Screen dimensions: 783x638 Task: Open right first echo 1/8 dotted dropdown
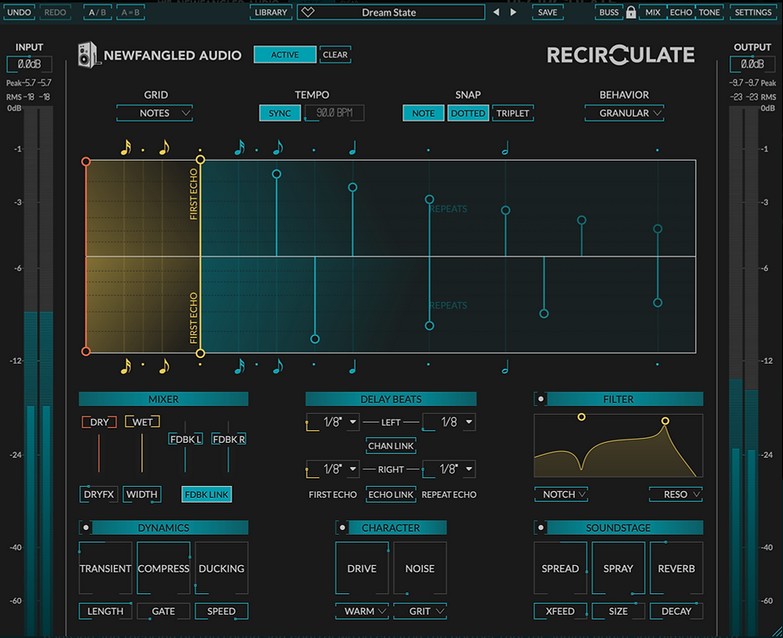click(333, 469)
